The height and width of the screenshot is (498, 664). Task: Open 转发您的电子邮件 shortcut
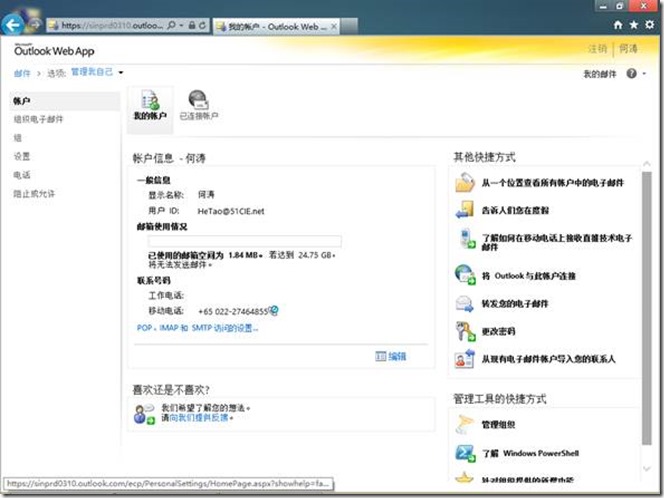tap(515, 304)
